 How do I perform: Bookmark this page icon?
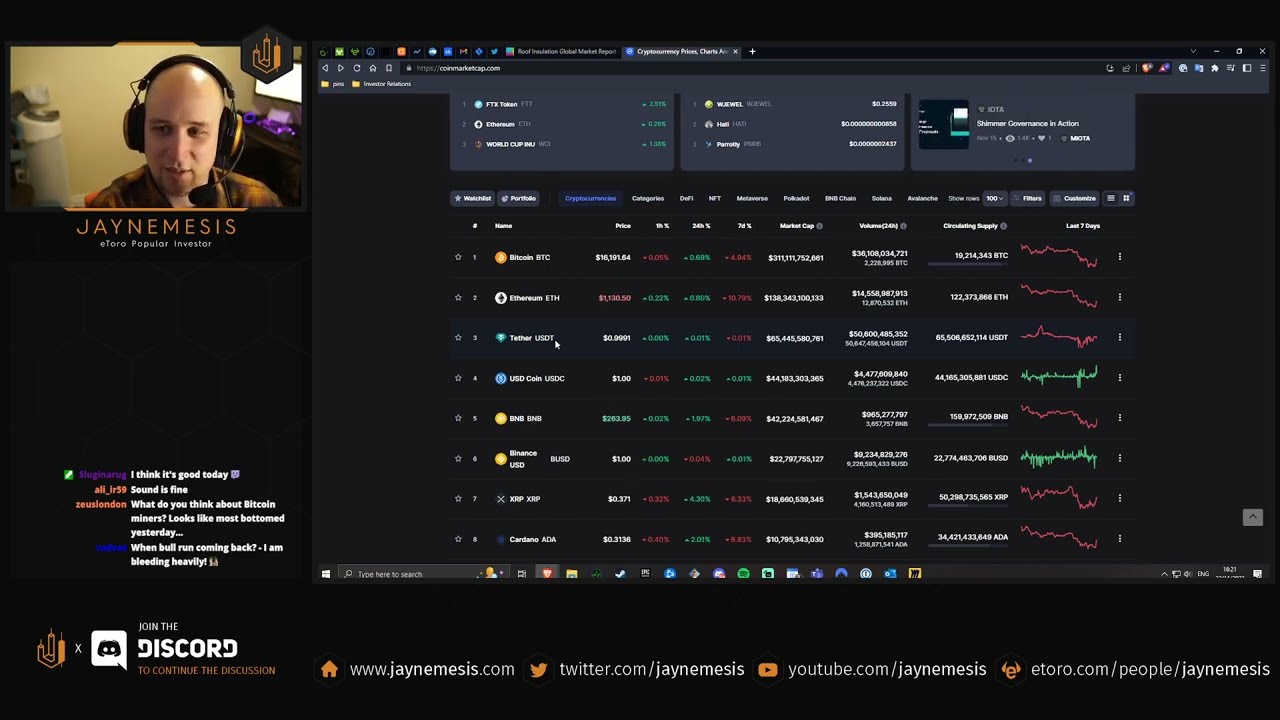pos(389,68)
